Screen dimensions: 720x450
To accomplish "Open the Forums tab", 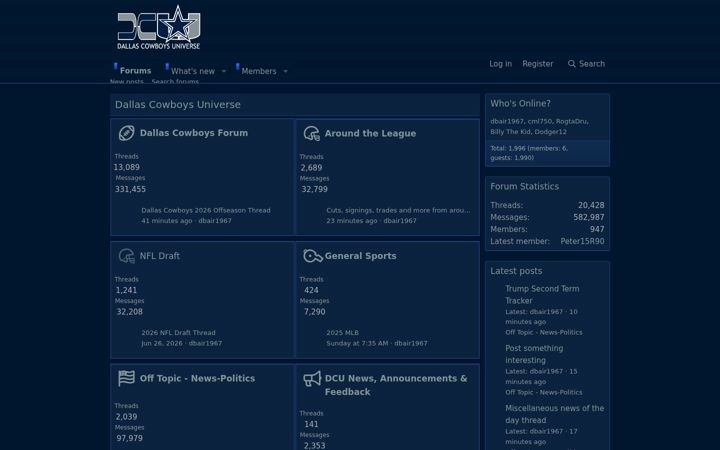I will (x=135, y=71).
